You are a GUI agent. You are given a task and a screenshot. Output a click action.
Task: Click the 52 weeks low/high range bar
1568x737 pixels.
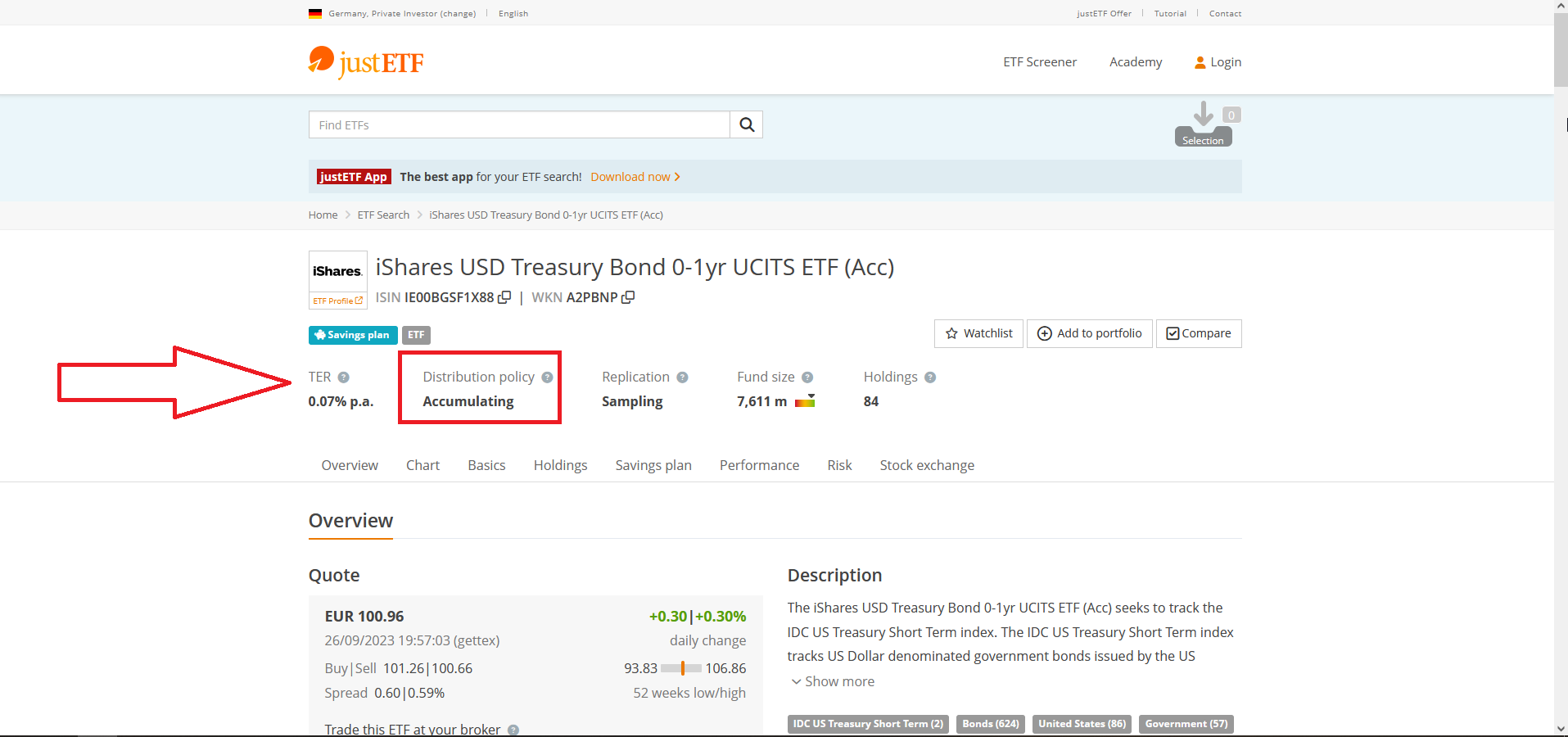coord(681,668)
